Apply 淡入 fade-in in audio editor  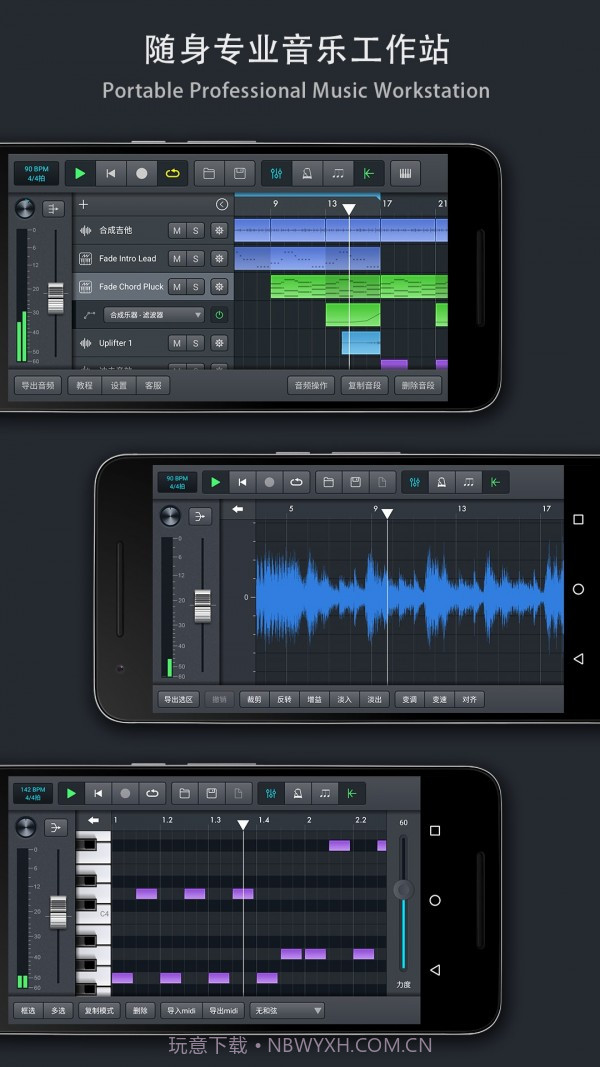tap(344, 699)
